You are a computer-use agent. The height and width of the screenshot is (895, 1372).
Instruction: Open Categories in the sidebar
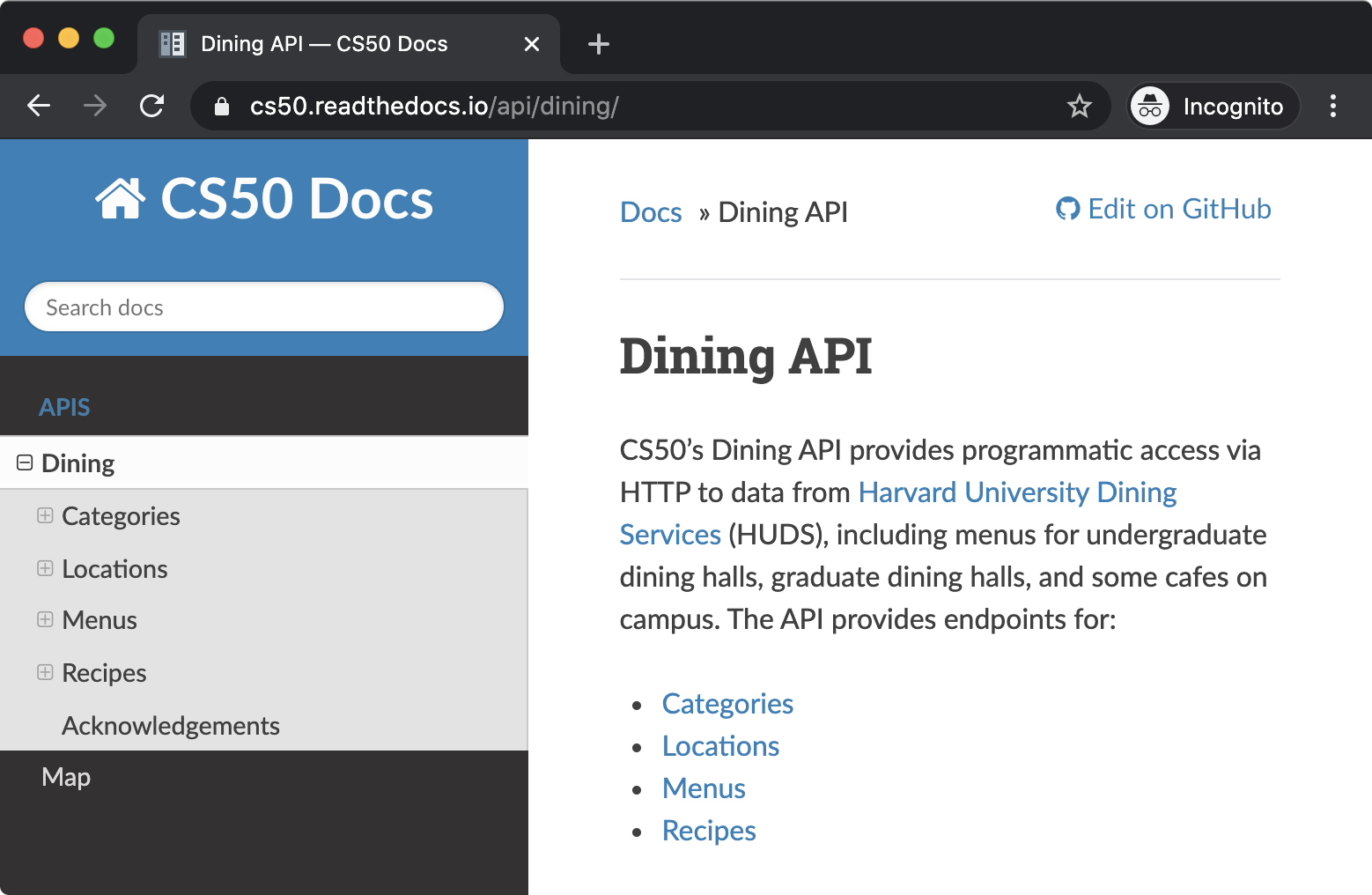(121, 516)
